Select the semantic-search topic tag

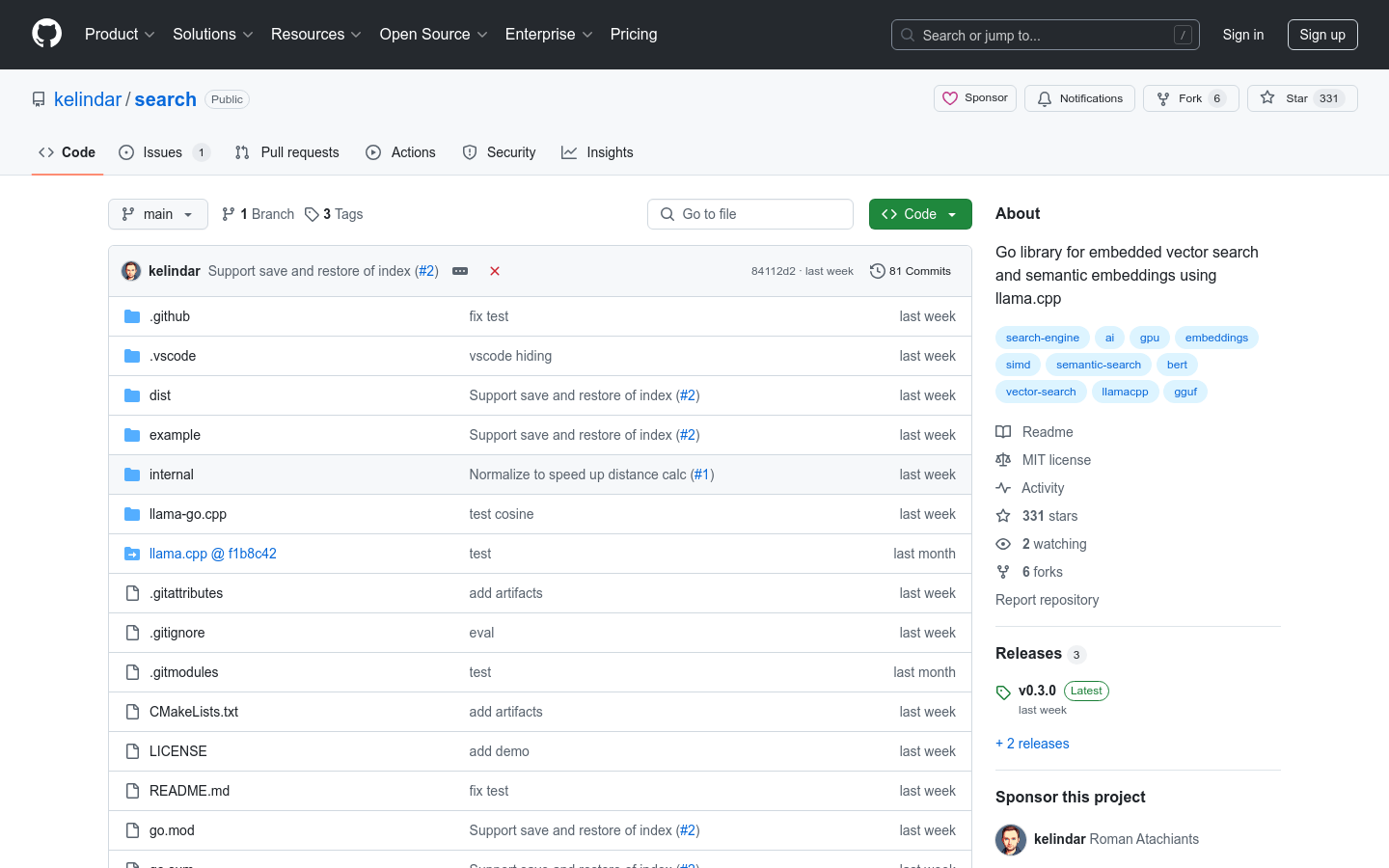(1099, 365)
